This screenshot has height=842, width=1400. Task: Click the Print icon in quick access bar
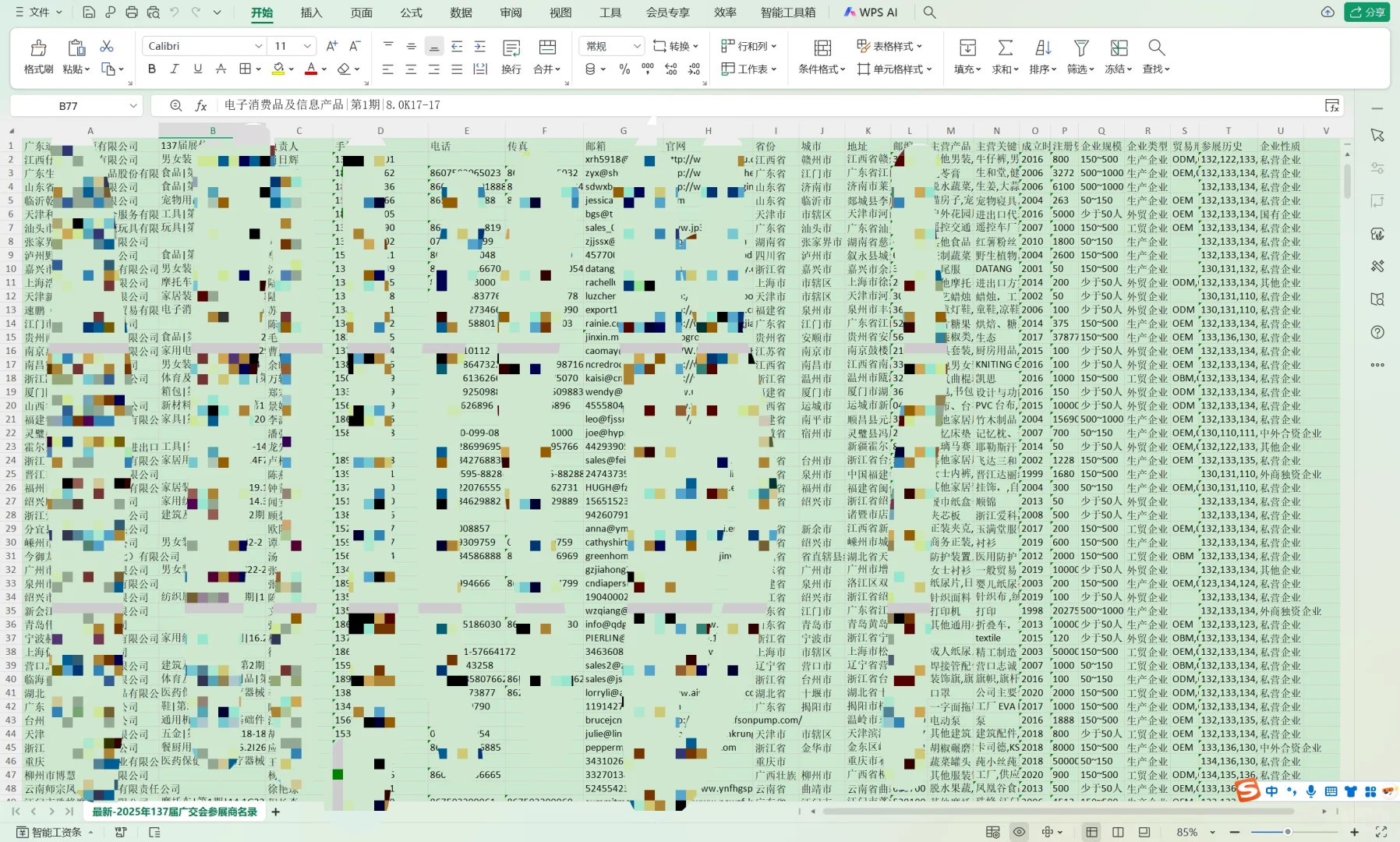[132, 12]
